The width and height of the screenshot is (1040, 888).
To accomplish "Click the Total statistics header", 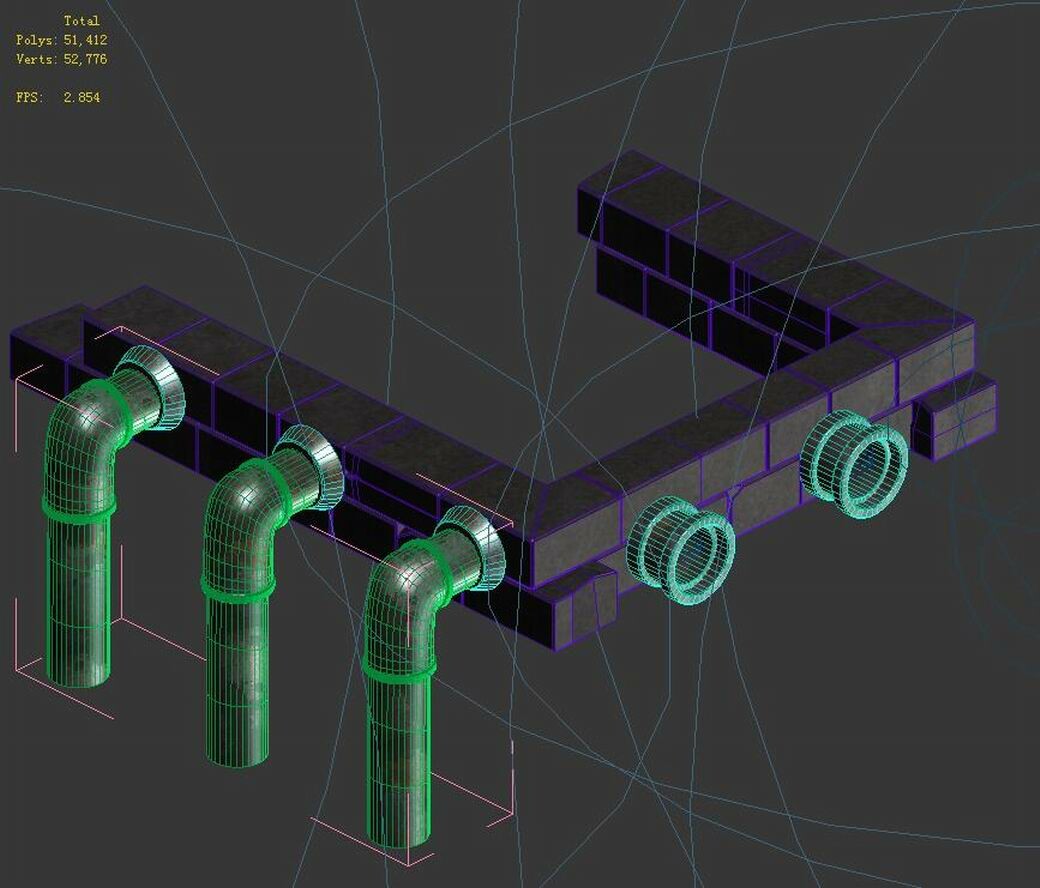I will pyautogui.click(x=82, y=21).
